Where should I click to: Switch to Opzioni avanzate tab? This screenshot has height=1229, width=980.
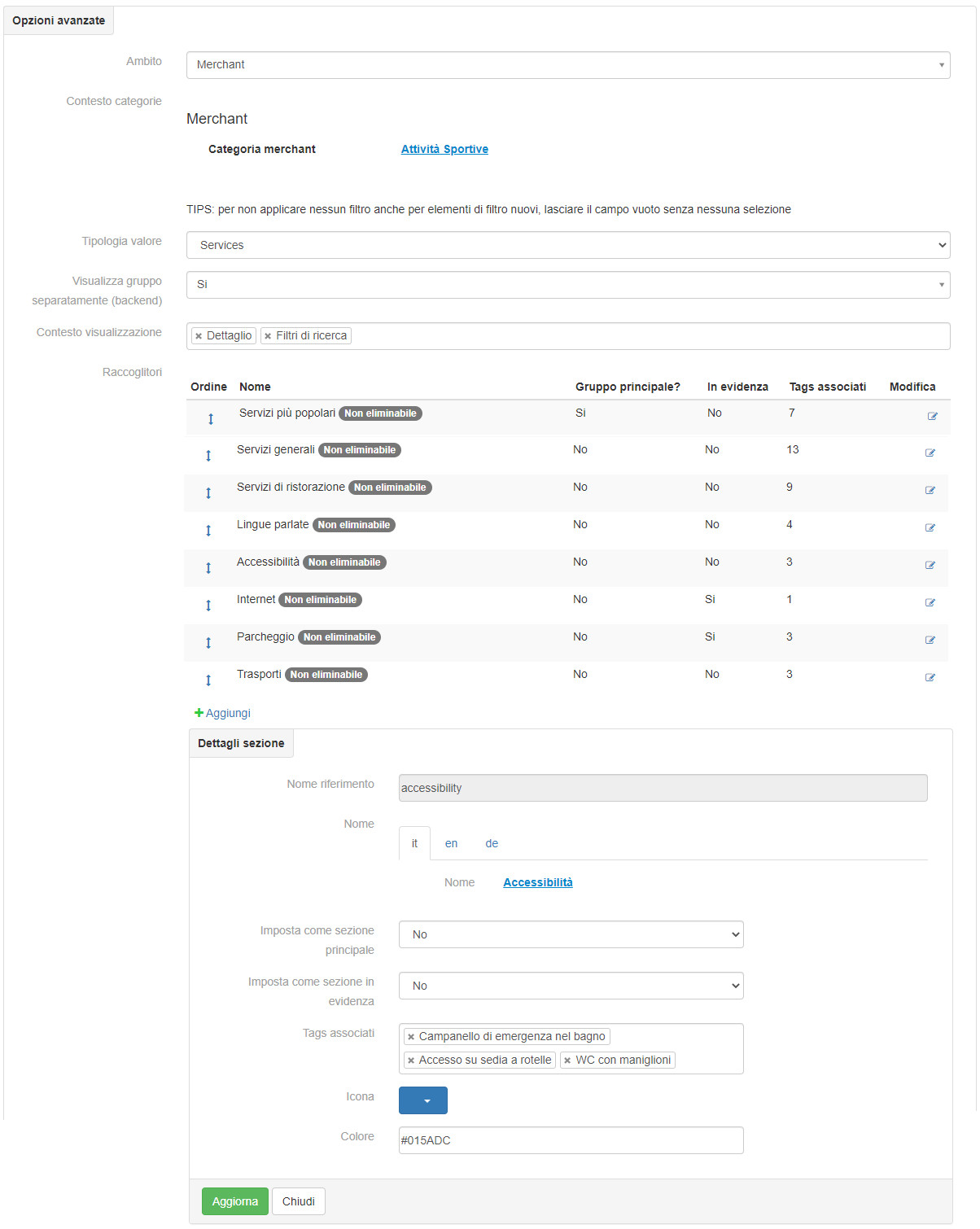(59, 20)
